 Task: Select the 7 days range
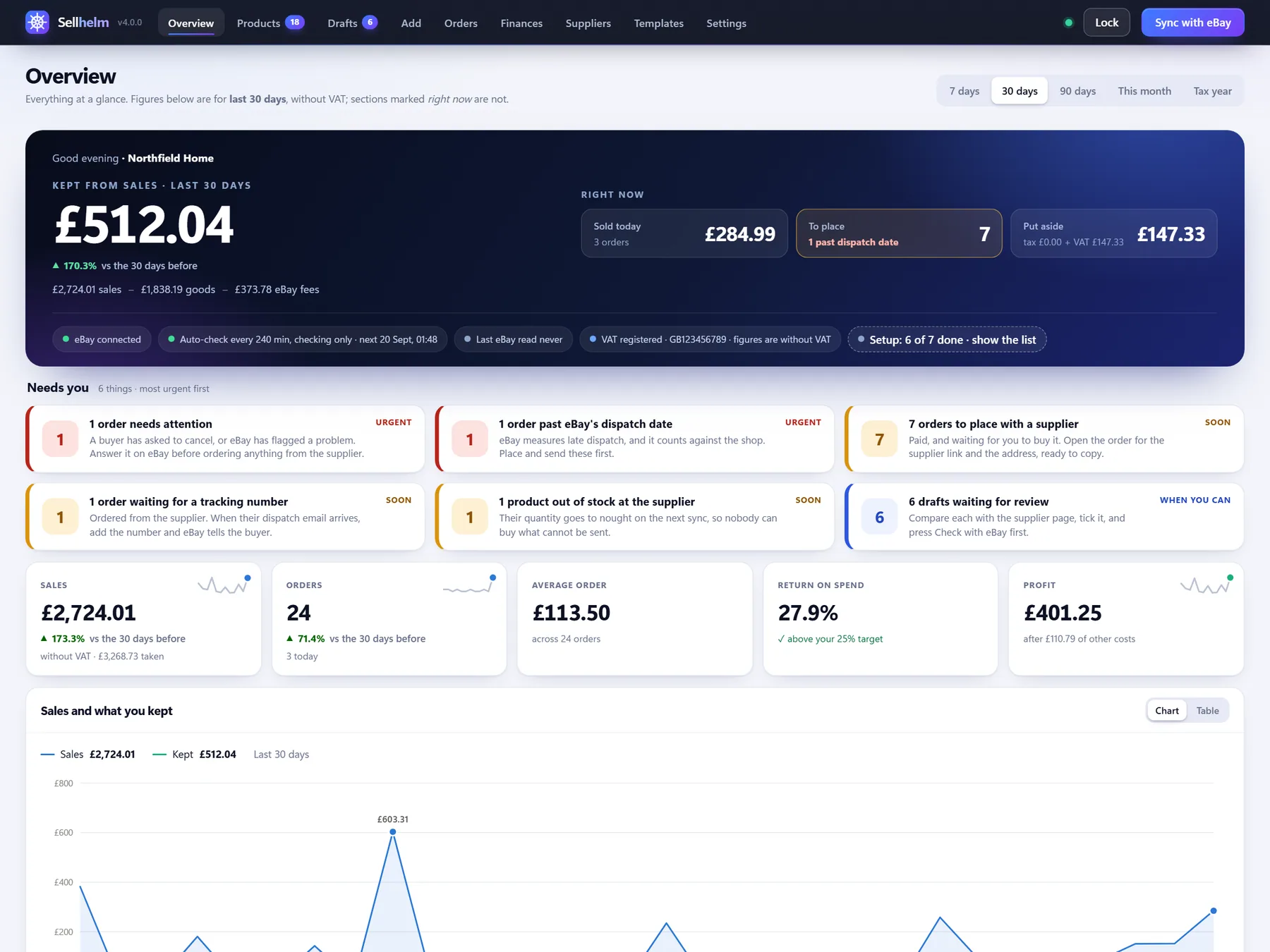tap(964, 91)
